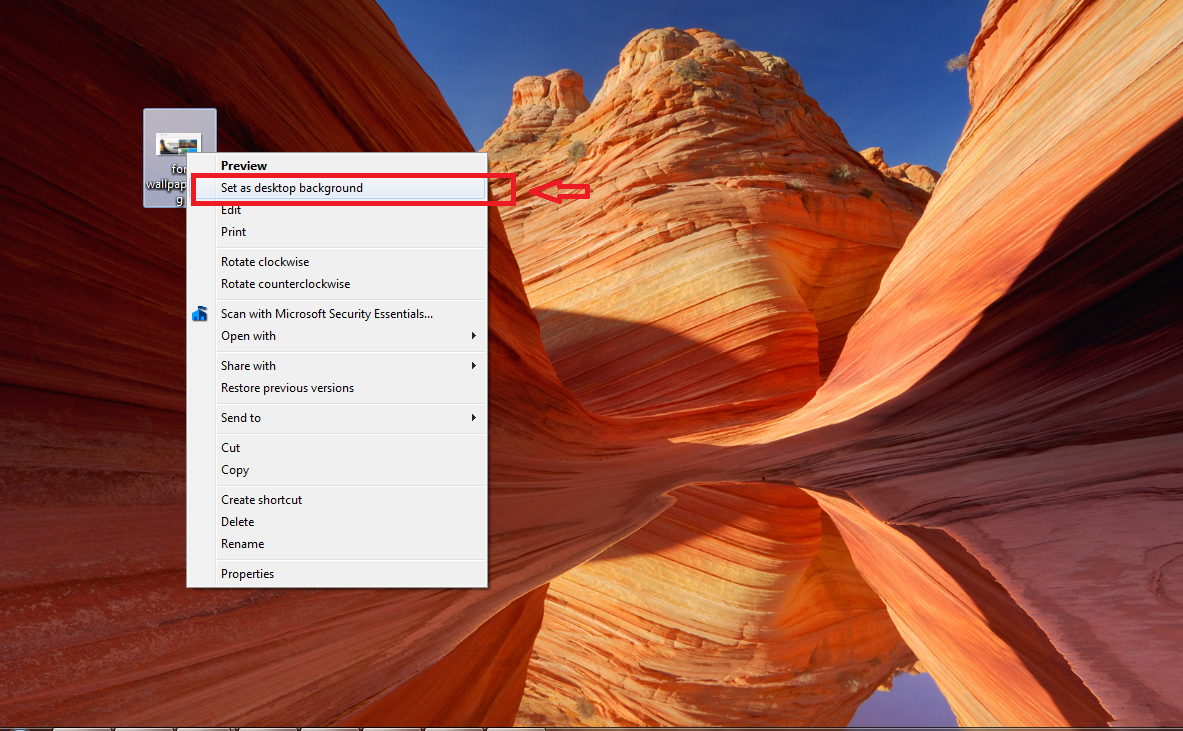Click the Microsoft Security Essentials icon in the menu
1183x731 pixels.
point(199,314)
